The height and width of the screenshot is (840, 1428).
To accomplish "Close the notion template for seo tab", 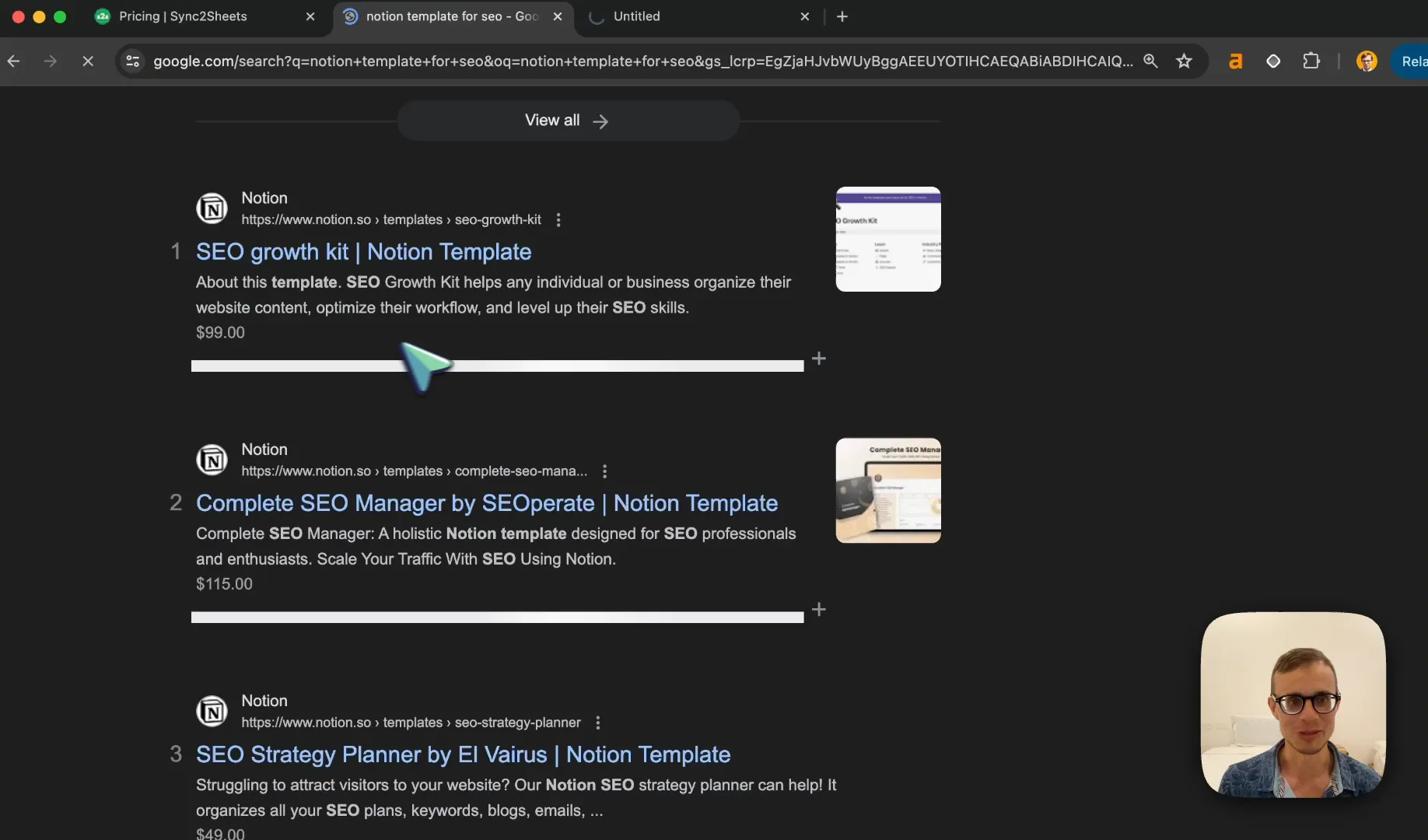I will tap(558, 16).
